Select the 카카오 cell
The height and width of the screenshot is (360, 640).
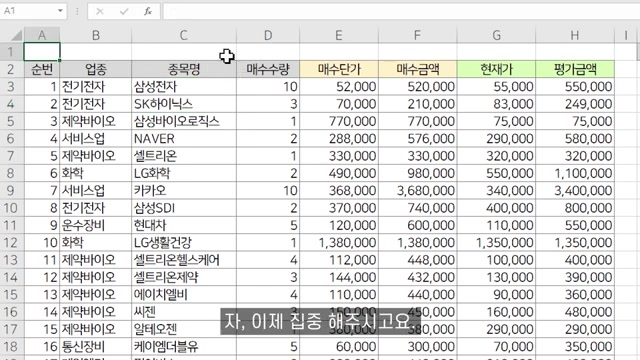click(184, 191)
